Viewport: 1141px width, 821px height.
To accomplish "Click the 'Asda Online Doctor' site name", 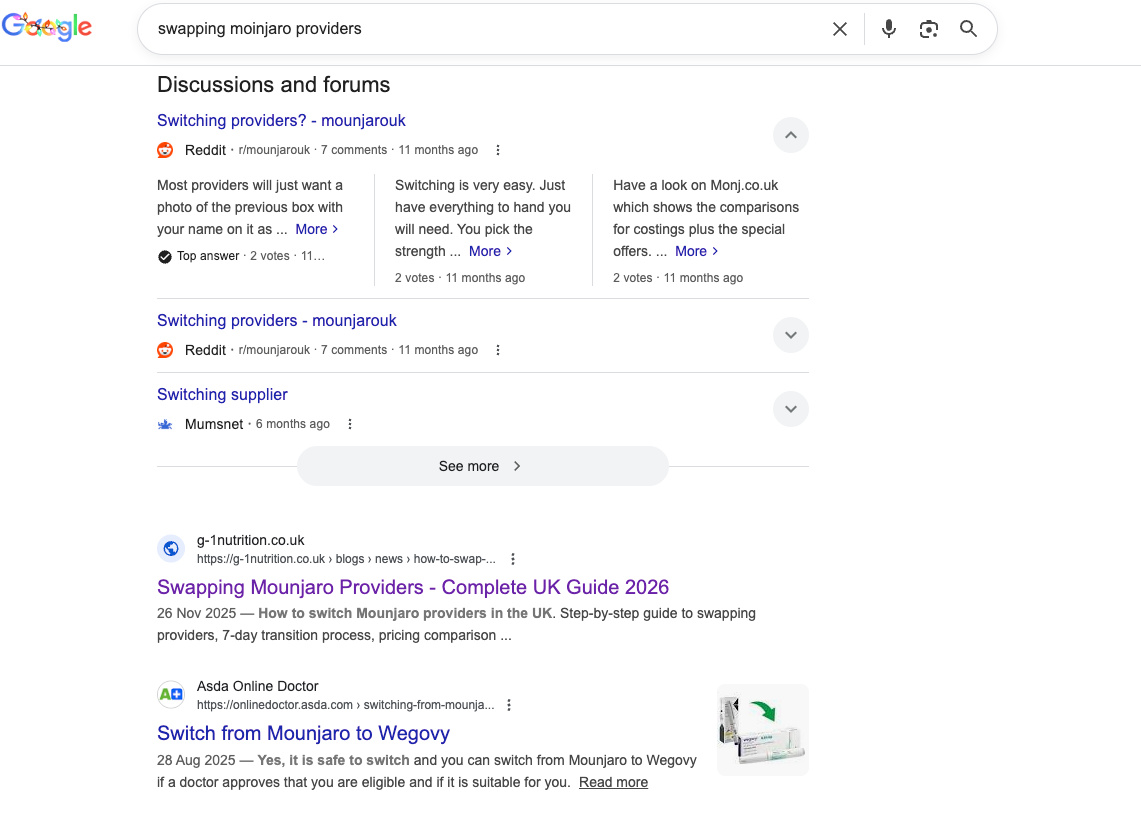I will tap(258, 686).
